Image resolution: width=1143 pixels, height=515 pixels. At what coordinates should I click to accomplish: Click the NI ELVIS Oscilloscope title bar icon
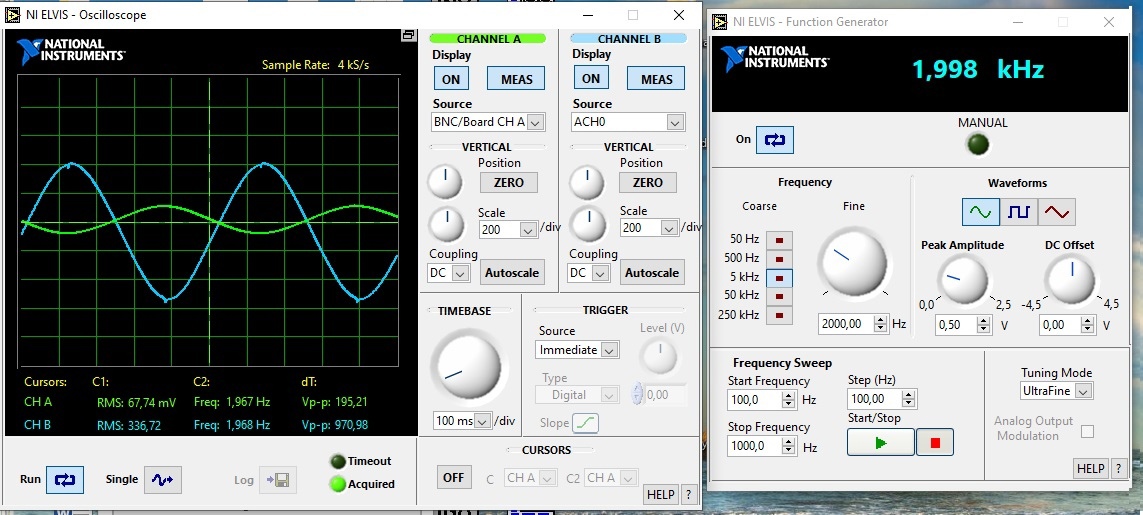[x=12, y=15]
